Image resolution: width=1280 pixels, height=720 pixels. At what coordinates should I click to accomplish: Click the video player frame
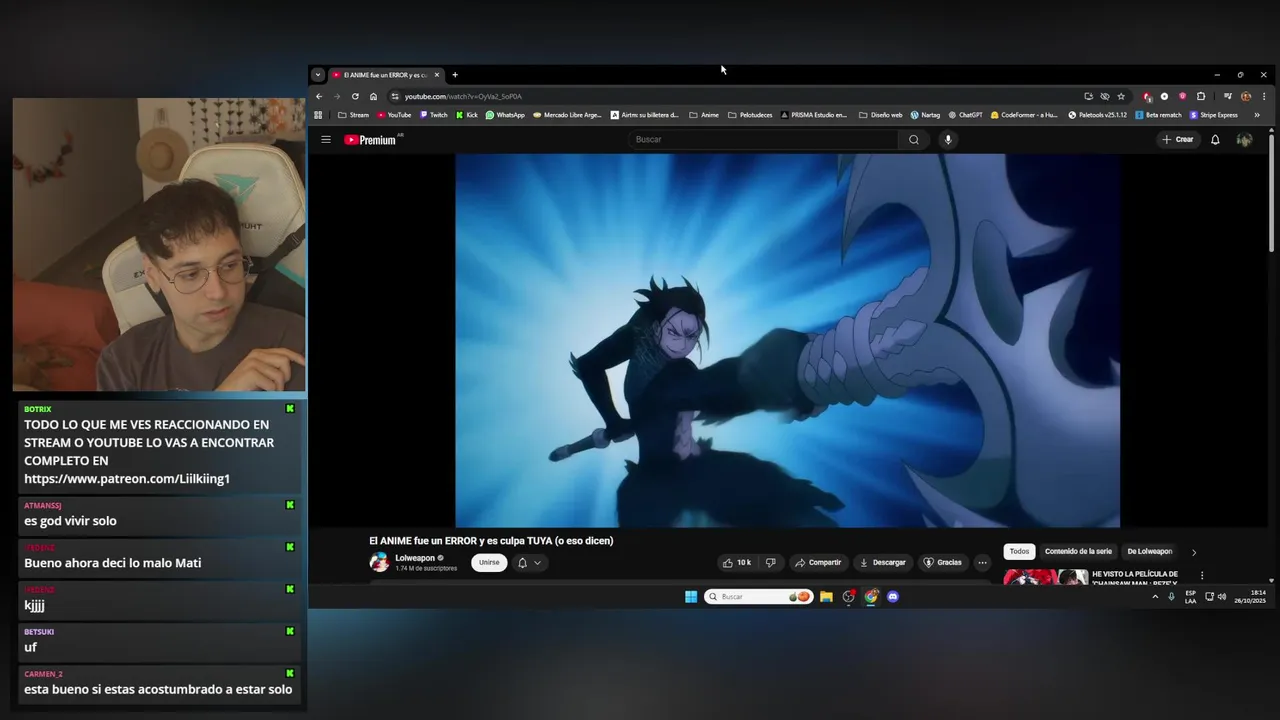pyautogui.click(x=787, y=340)
